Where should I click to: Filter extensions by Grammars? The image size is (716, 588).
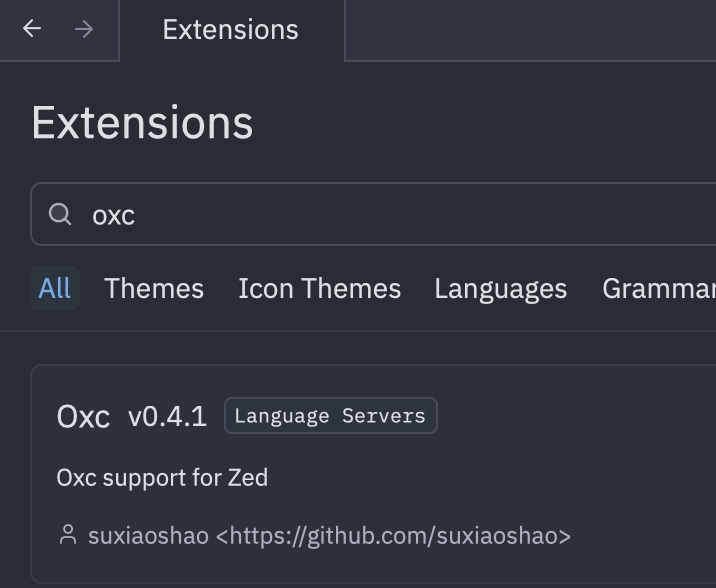[660, 288]
